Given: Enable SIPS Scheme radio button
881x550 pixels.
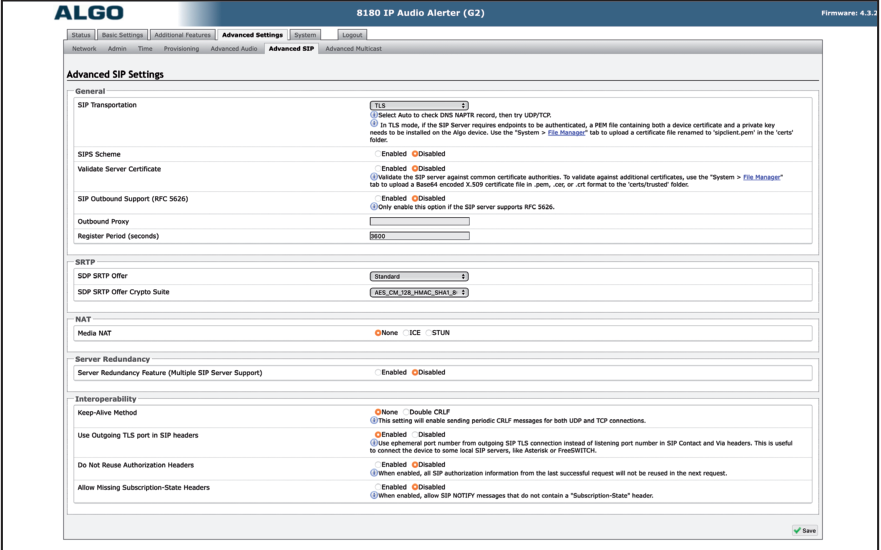Looking at the screenshot, I should click(x=376, y=154).
